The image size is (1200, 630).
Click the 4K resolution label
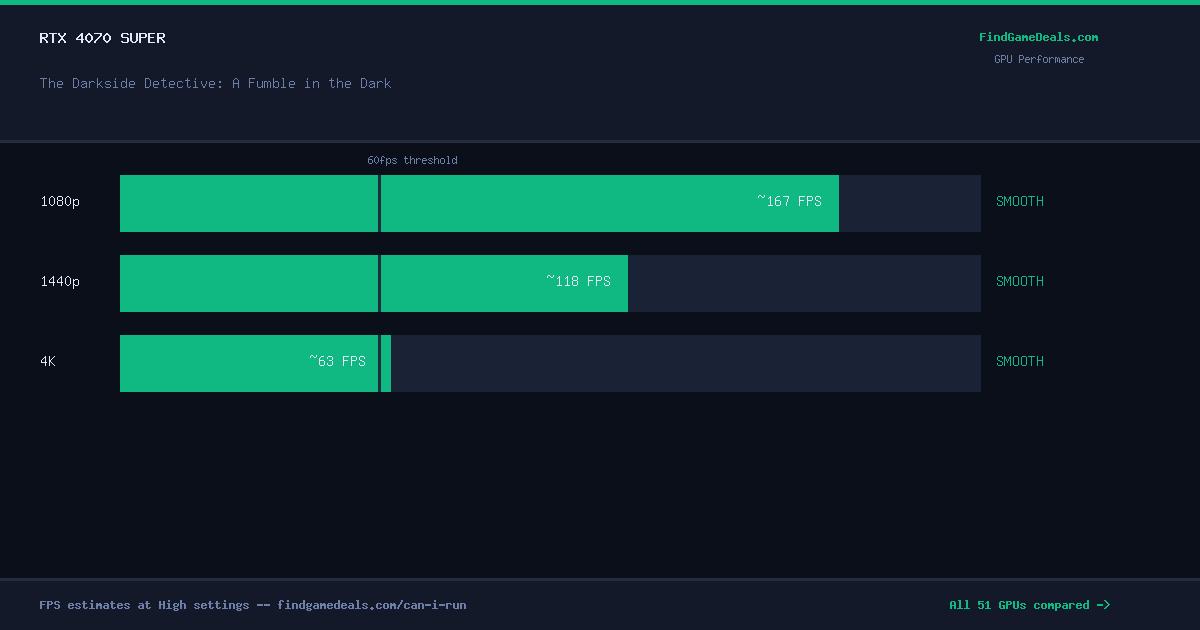pos(48,361)
